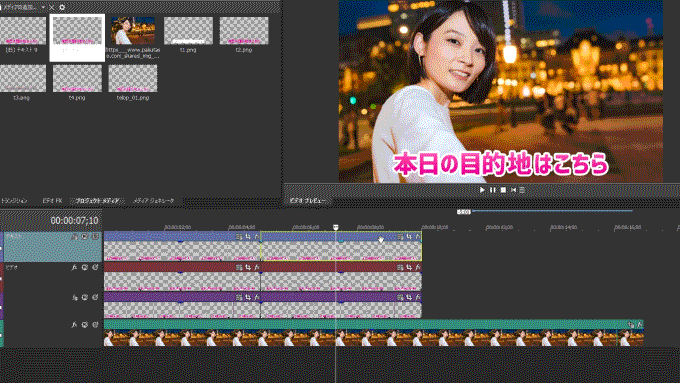Select the テキスト 9 media thumbnail
Viewport: 680px width, 383px height.
(x=22, y=31)
